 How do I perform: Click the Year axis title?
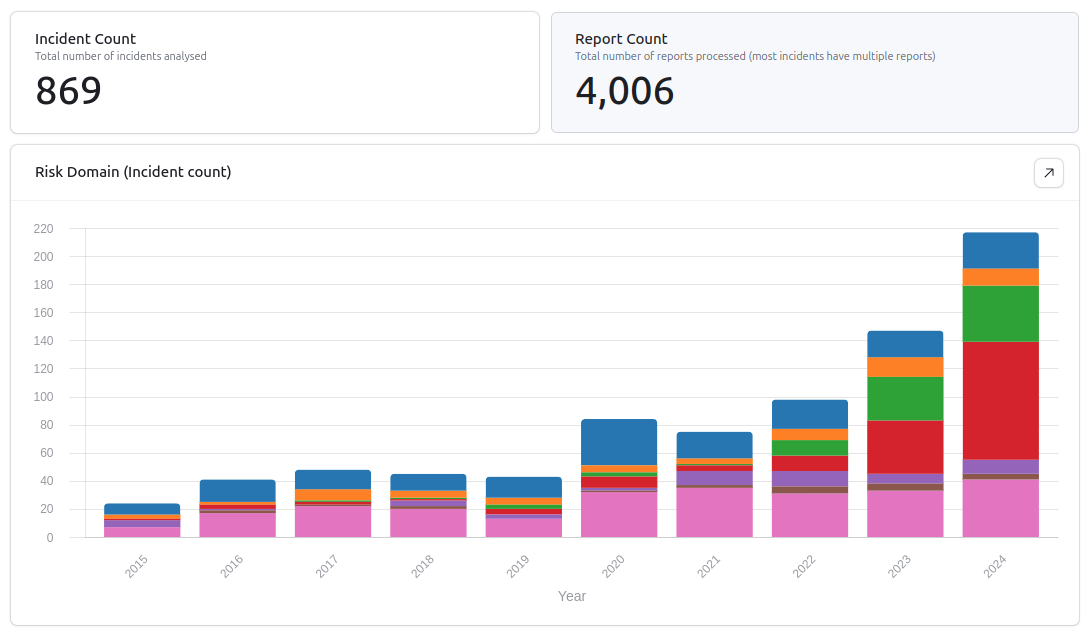(571, 596)
